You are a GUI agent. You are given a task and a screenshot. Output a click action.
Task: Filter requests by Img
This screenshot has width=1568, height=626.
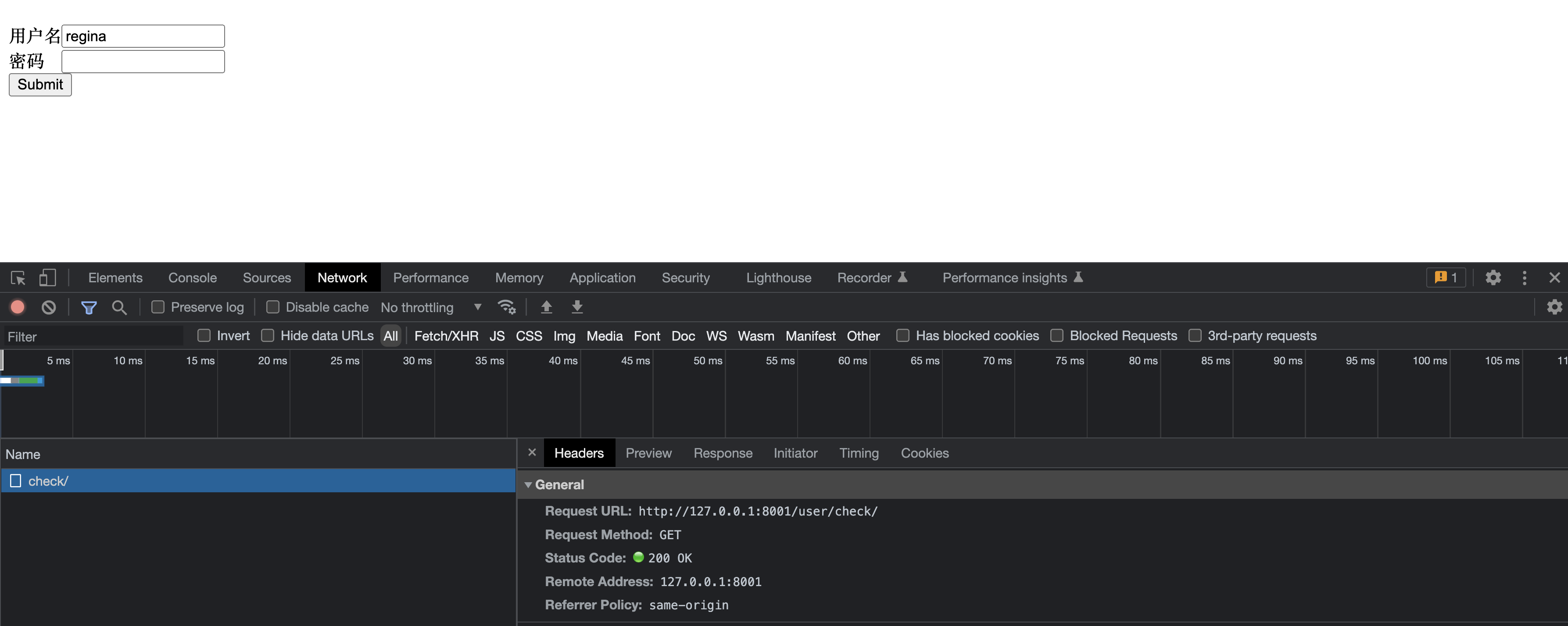click(x=564, y=336)
